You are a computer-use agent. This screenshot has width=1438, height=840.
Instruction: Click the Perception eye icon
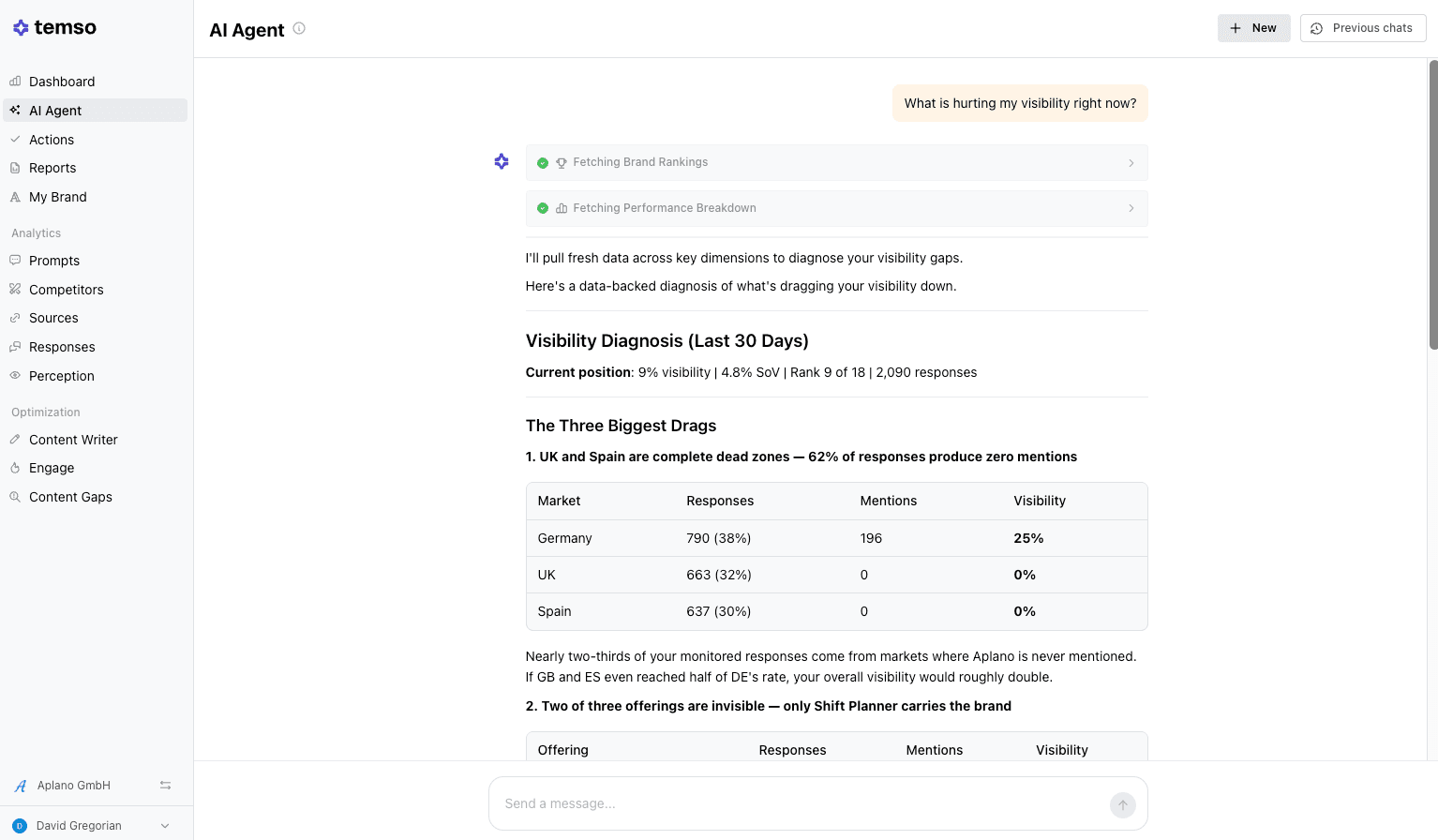click(x=15, y=376)
